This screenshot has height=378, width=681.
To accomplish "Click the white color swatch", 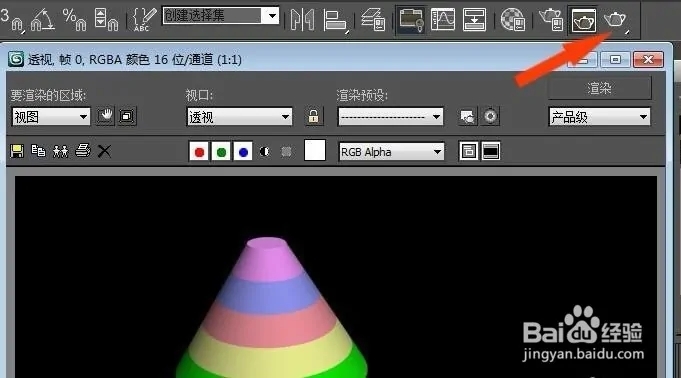I will pyautogui.click(x=315, y=150).
